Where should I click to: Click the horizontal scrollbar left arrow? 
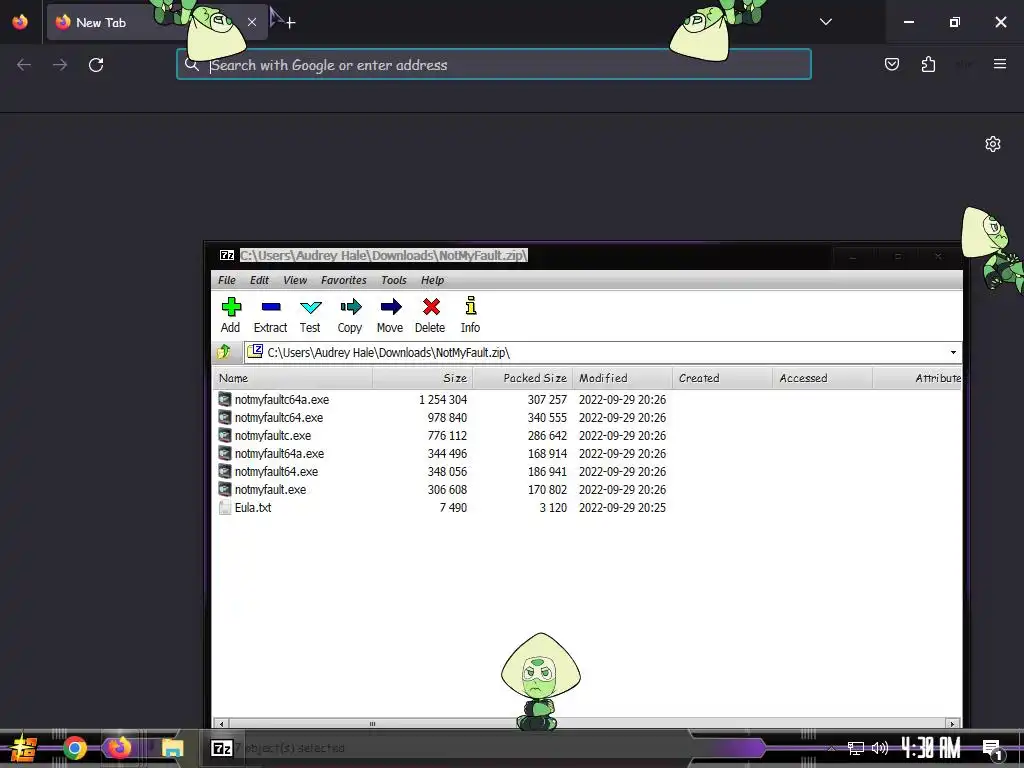[x=221, y=724]
